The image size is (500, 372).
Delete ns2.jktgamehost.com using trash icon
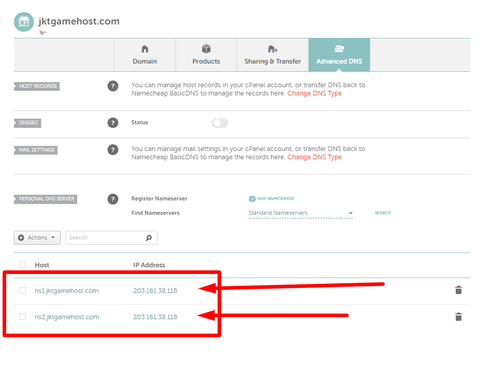459,316
